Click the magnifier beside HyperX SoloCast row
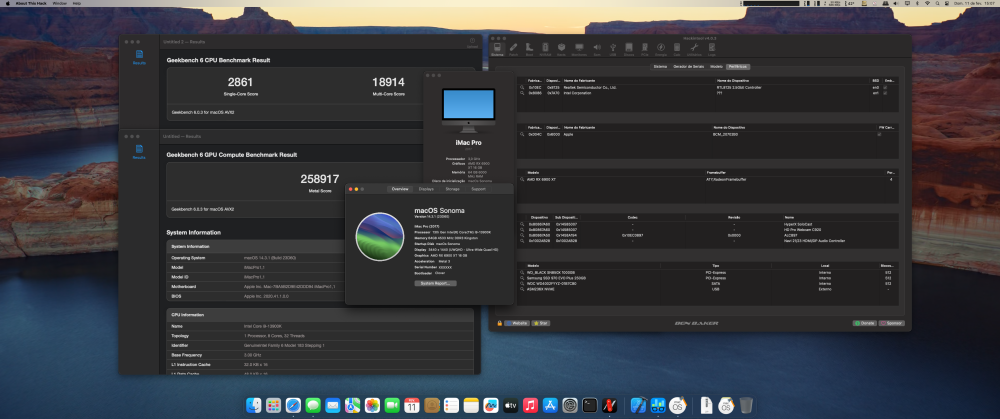Viewport: 1000px width, 419px height. click(522, 224)
